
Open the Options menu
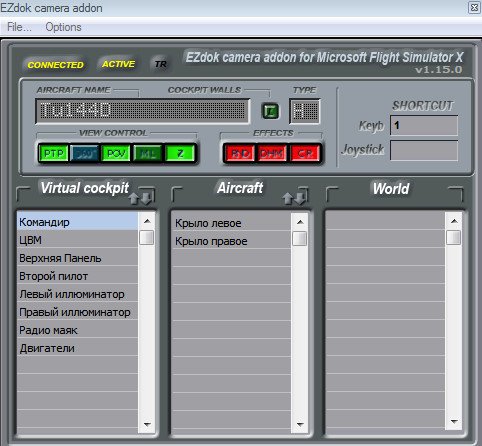click(63, 27)
